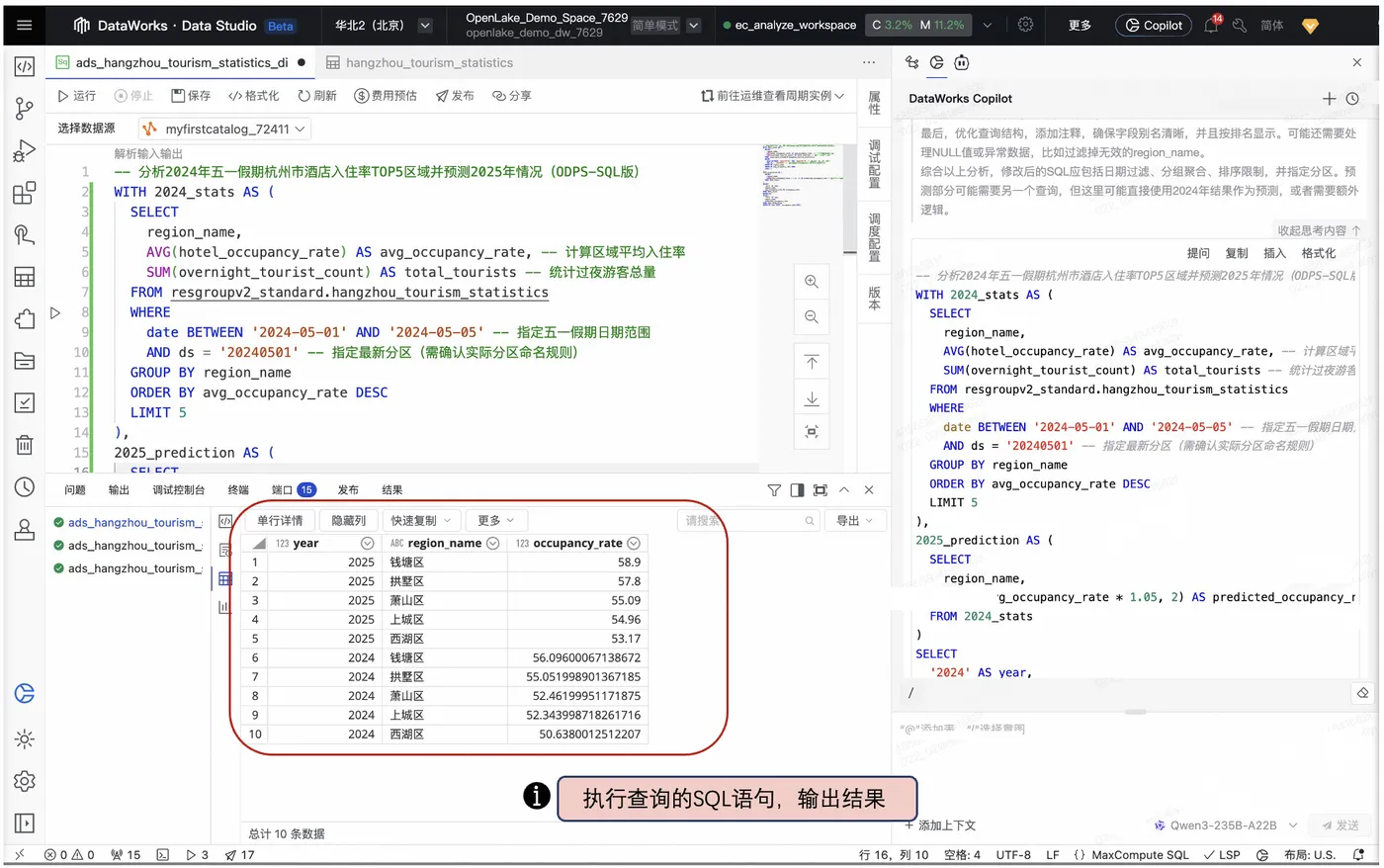The image size is (1384, 868).
Task: Open the 调度配置 side tab
Action: [x=874, y=237]
